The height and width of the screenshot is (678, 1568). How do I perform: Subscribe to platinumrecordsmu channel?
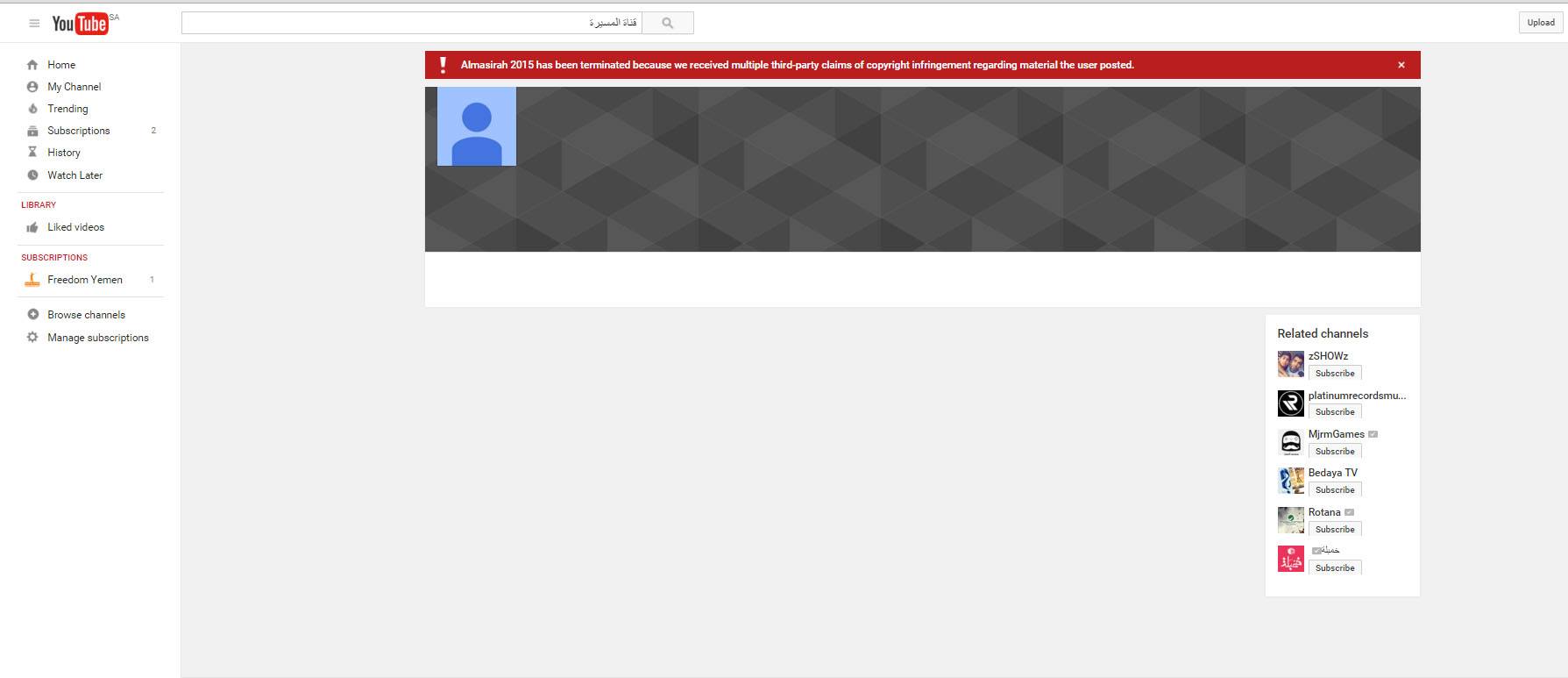coord(1335,411)
